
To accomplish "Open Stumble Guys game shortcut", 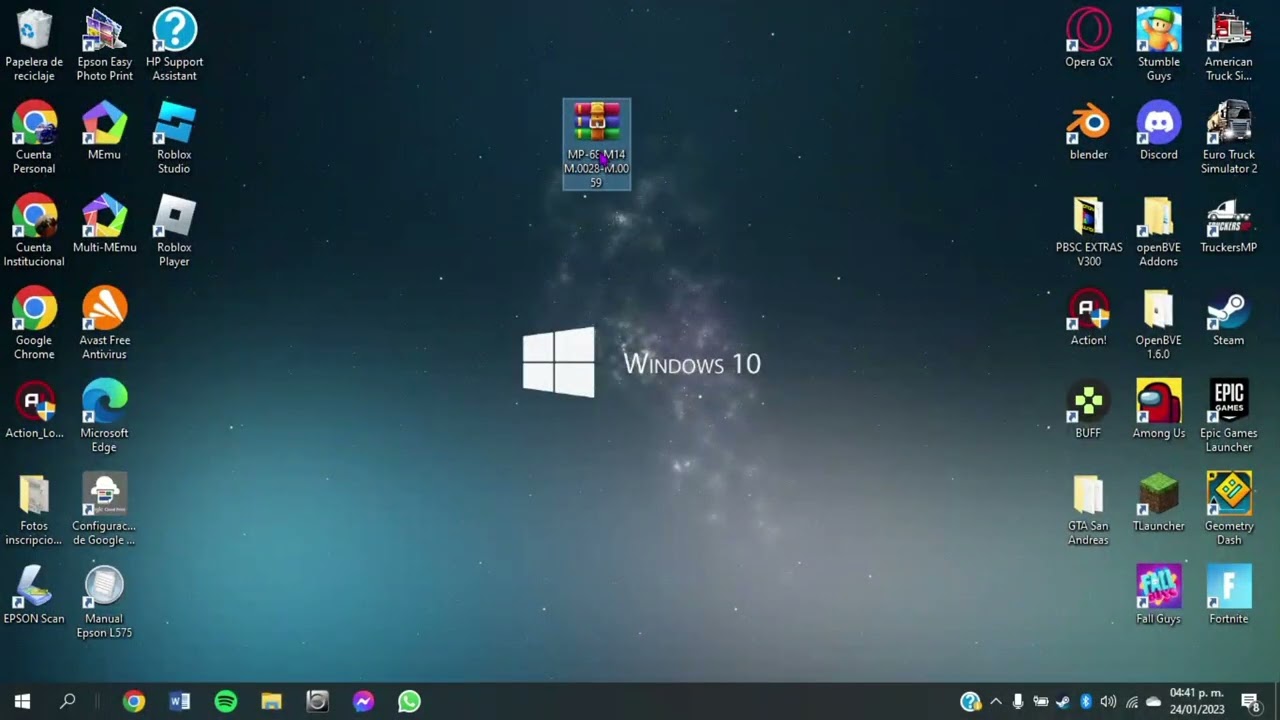I will [1158, 46].
